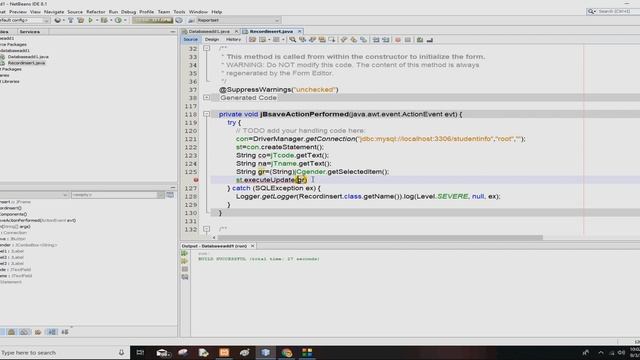This screenshot has width=640, height=360.
Task: Click the search magnifier icon at top right
Action: 591,11
